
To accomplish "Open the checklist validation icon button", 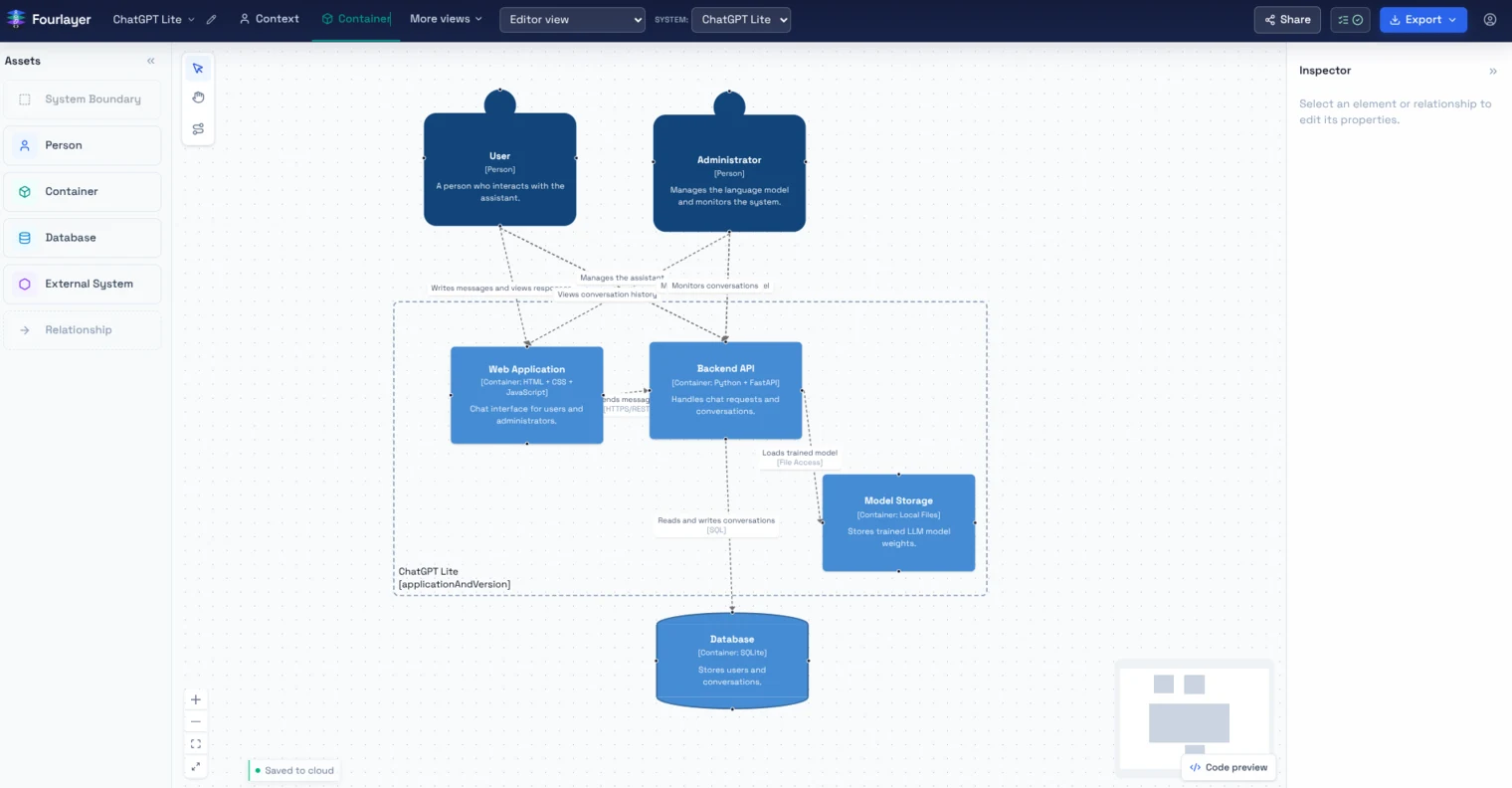I will 1350,19.
